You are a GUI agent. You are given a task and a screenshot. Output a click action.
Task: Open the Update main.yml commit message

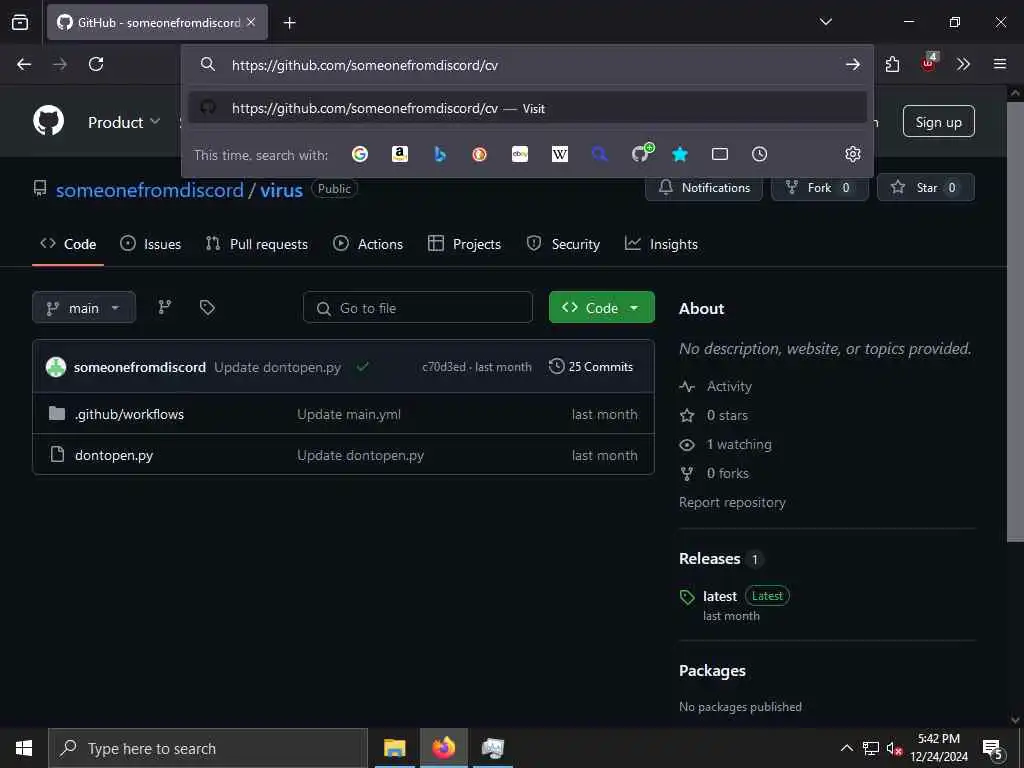(x=349, y=414)
